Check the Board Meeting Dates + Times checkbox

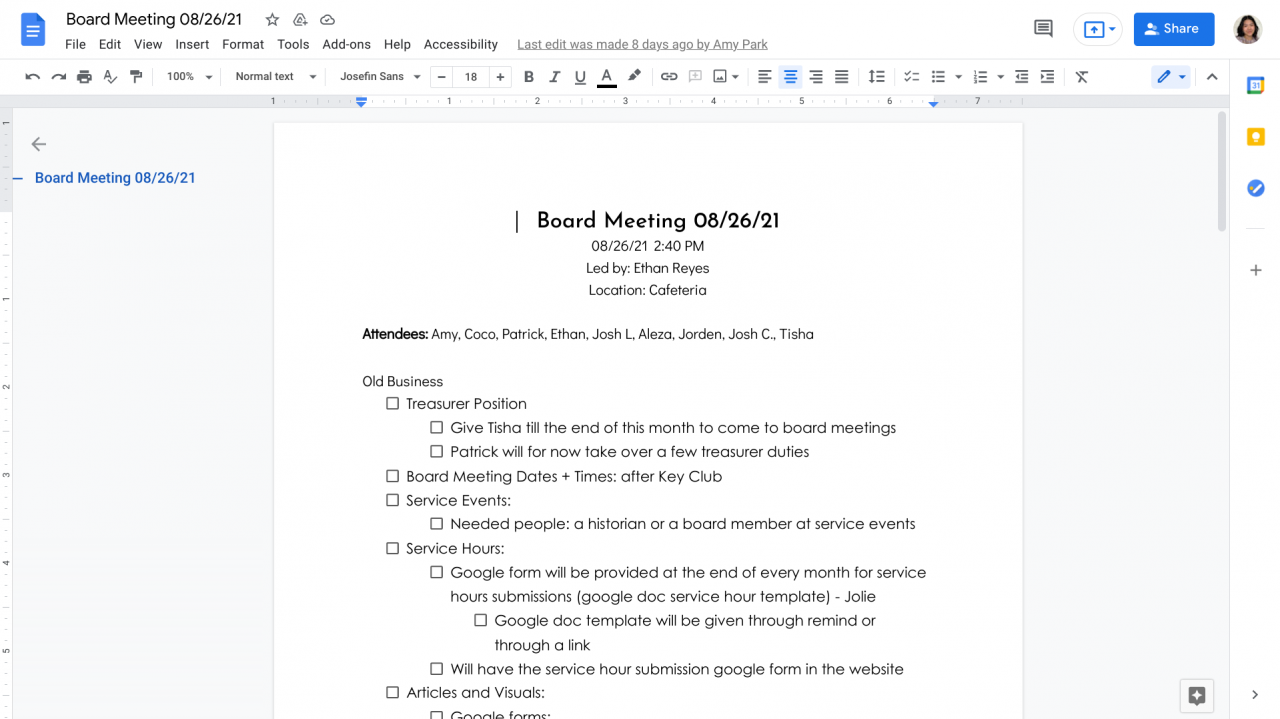pos(392,476)
